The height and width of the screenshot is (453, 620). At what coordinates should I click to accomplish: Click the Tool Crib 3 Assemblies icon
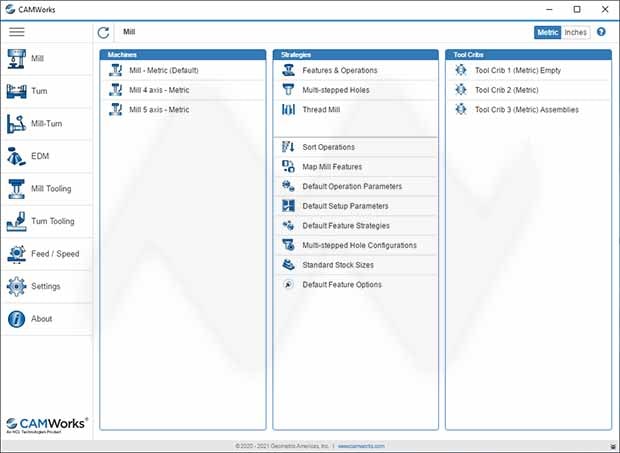[x=461, y=109]
